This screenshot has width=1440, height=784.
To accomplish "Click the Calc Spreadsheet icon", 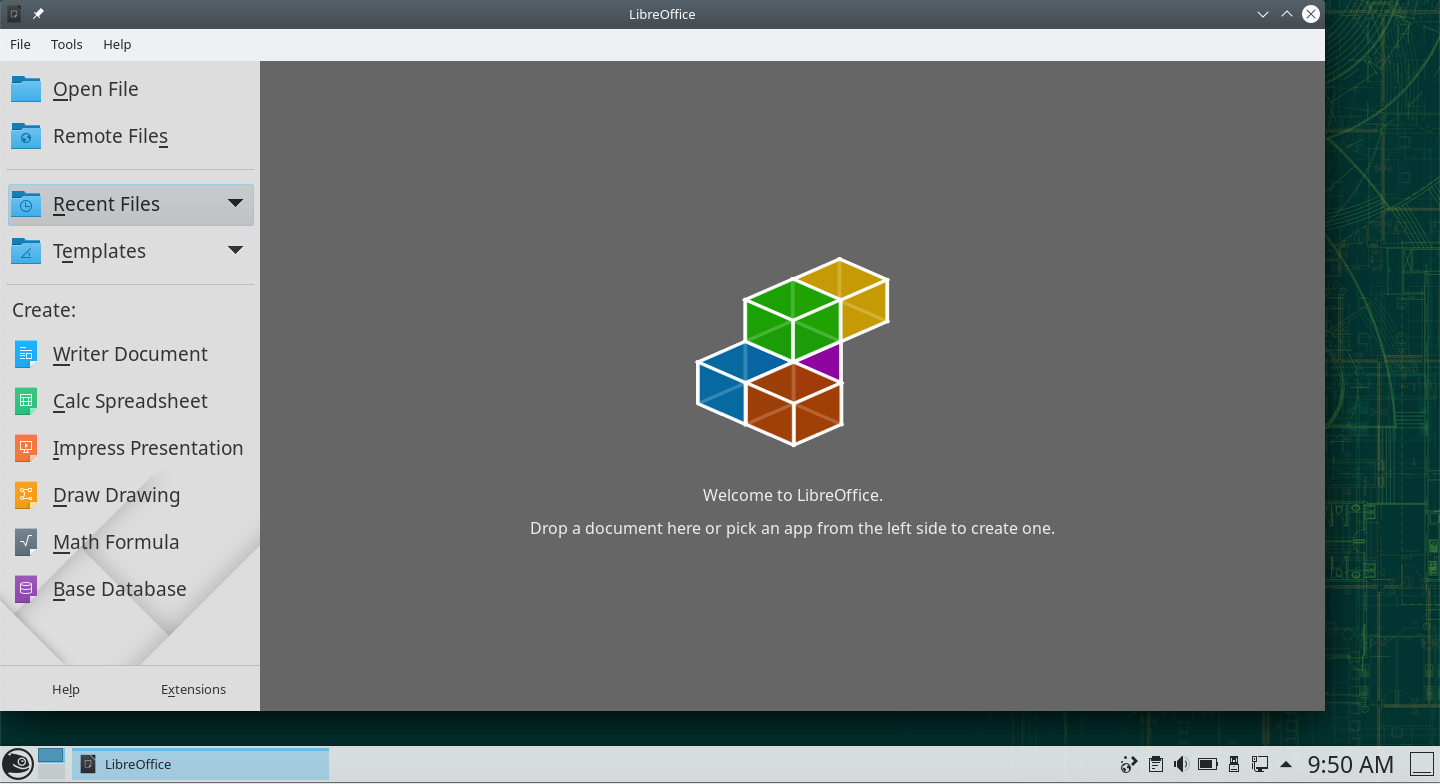I will pyautogui.click(x=26, y=401).
